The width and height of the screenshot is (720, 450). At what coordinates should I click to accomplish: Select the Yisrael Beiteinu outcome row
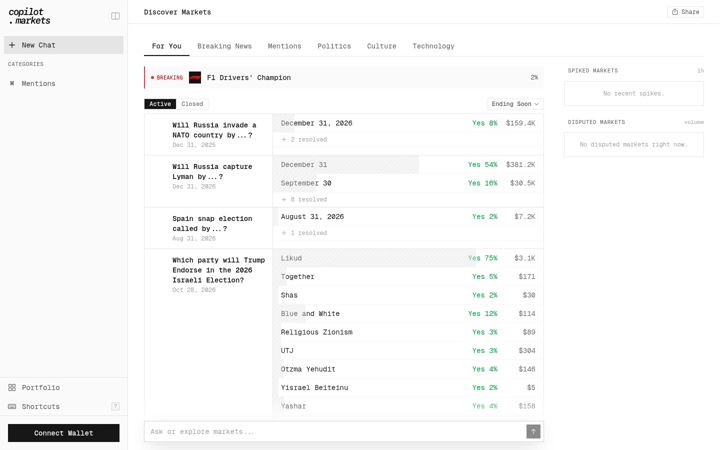pos(408,388)
